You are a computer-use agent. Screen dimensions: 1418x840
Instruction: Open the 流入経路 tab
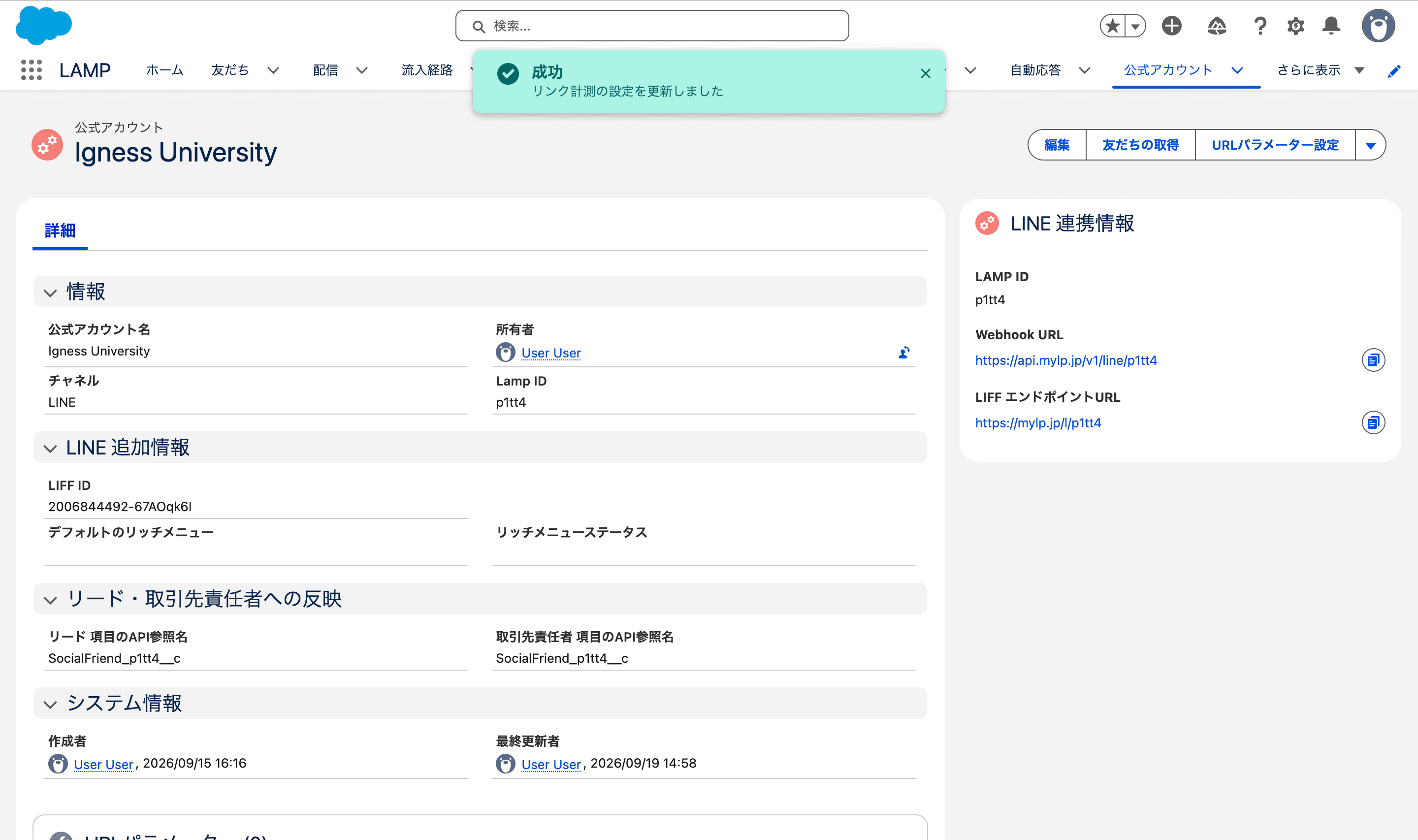(x=427, y=70)
